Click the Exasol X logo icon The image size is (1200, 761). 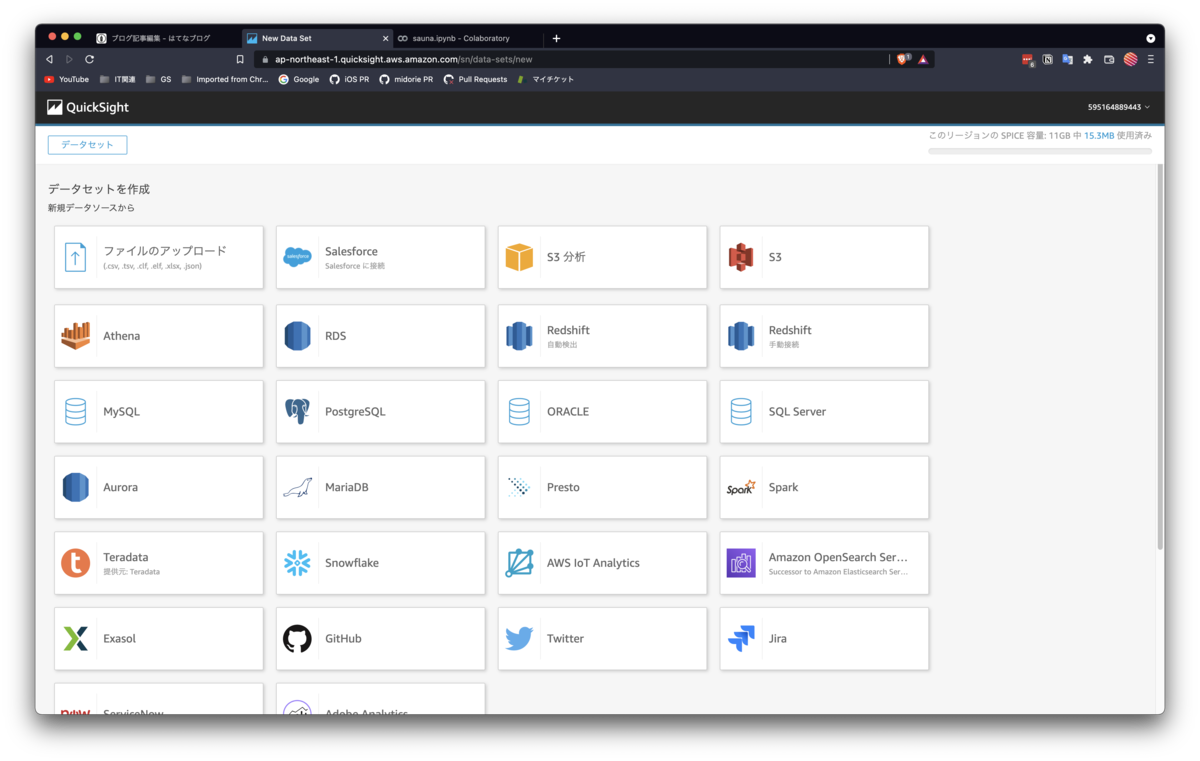coord(76,638)
